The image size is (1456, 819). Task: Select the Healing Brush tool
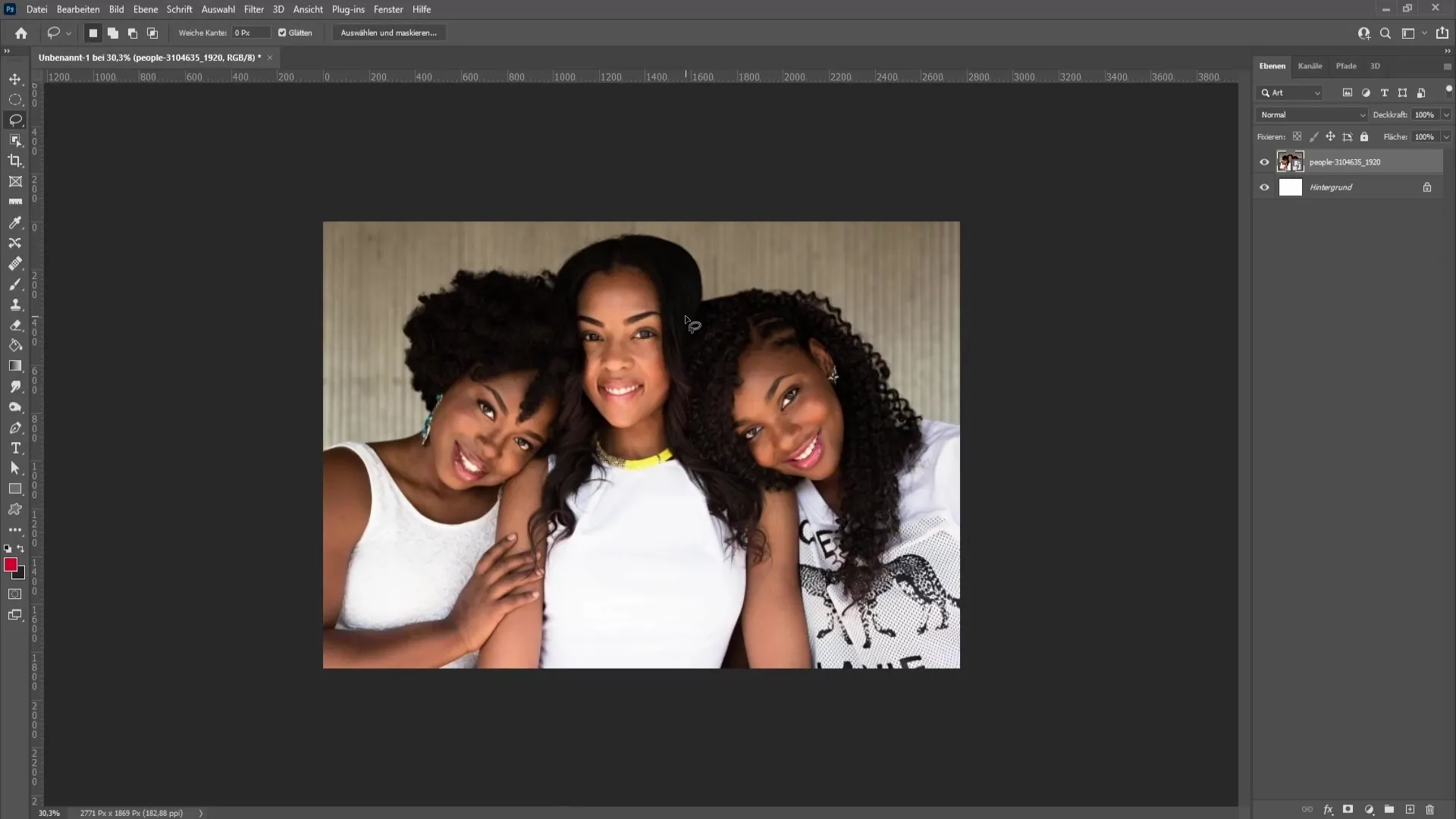tap(15, 263)
